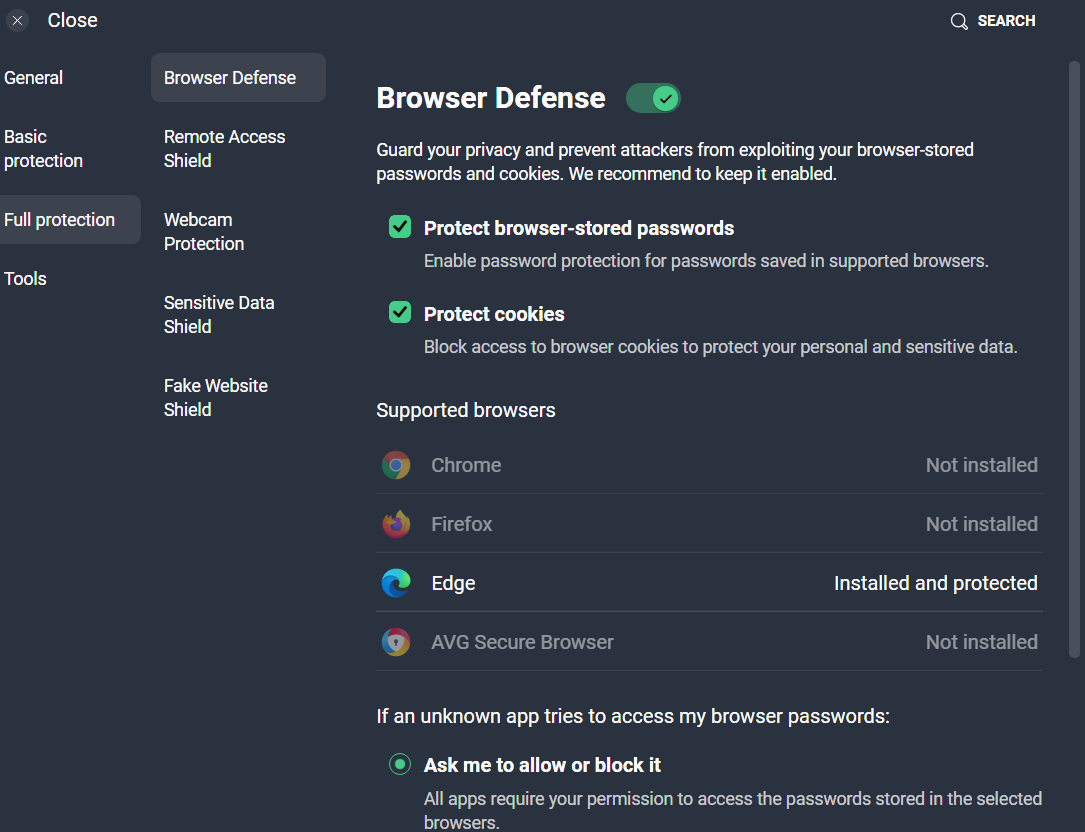Open the Basic protection section
The height and width of the screenshot is (832, 1085).
tap(44, 149)
